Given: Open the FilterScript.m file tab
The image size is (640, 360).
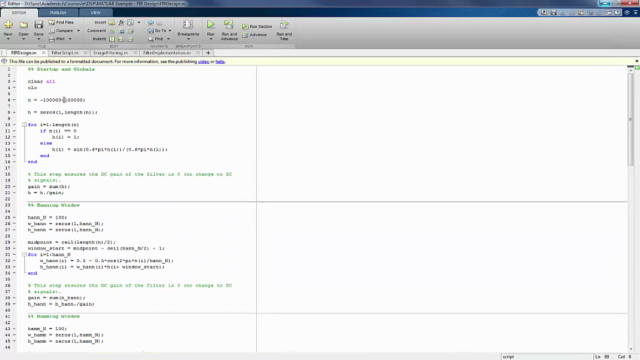Looking at the screenshot, I should (65, 53).
